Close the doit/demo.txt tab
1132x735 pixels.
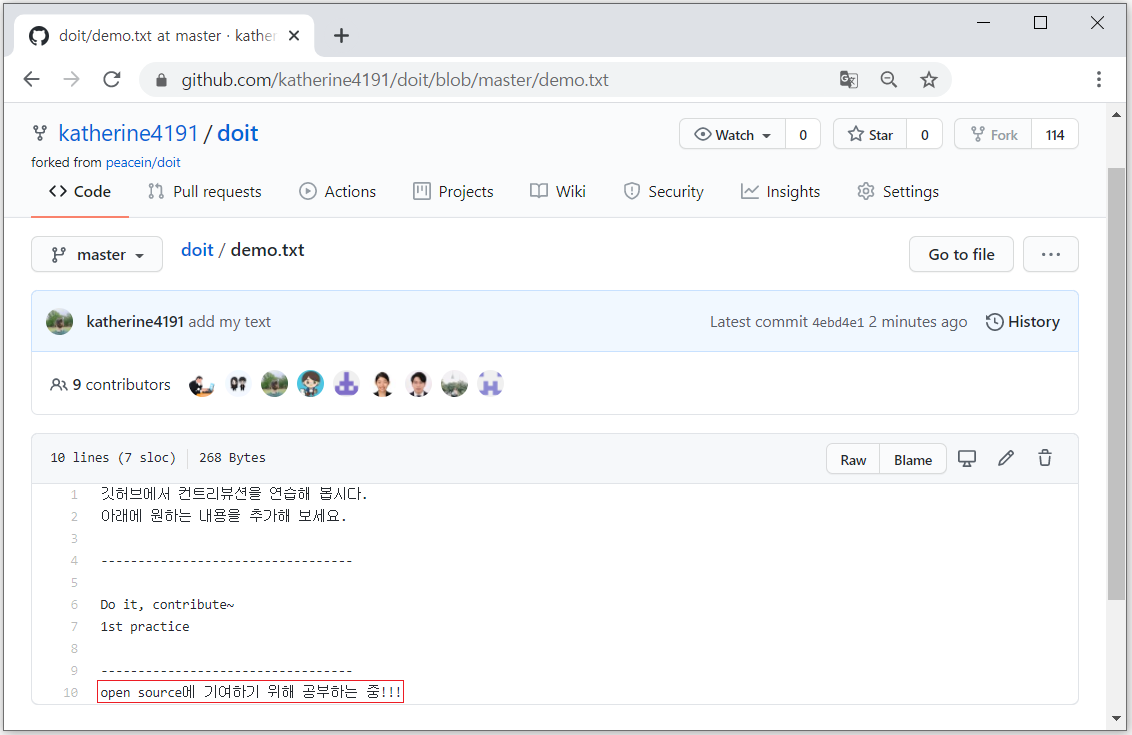coord(294,35)
